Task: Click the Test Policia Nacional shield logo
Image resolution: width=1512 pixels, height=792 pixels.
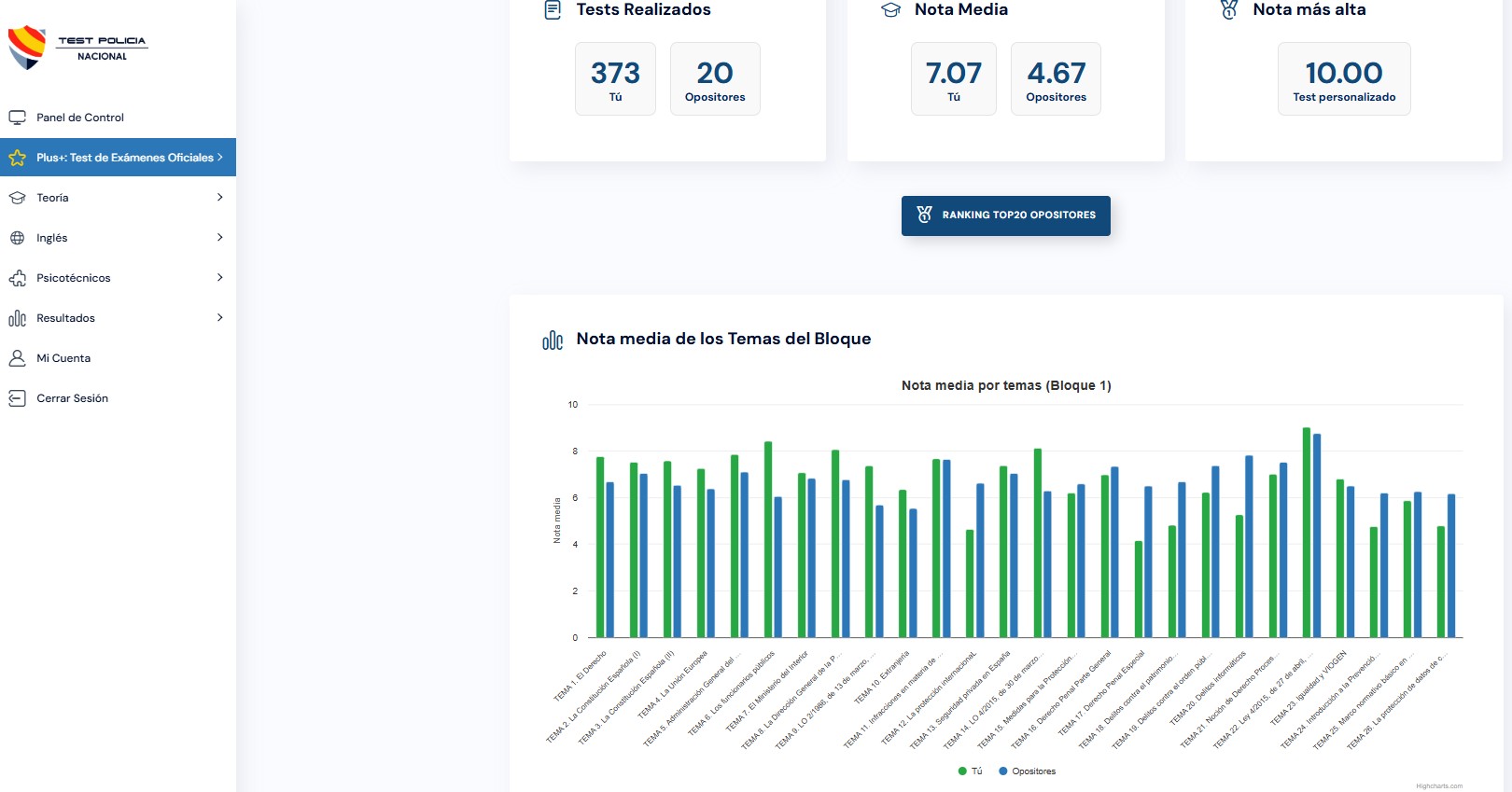Action: click(x=27, y=47)
